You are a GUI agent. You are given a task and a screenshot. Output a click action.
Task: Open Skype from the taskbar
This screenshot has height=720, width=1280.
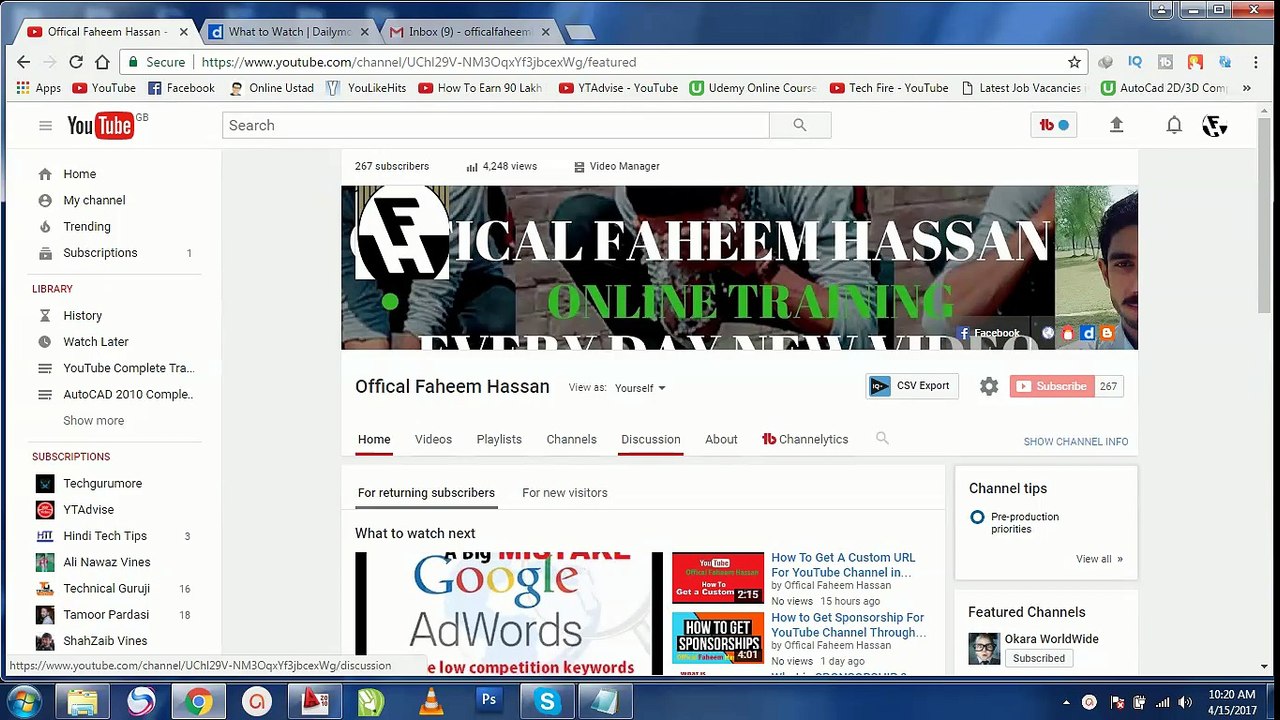[547, 702]
